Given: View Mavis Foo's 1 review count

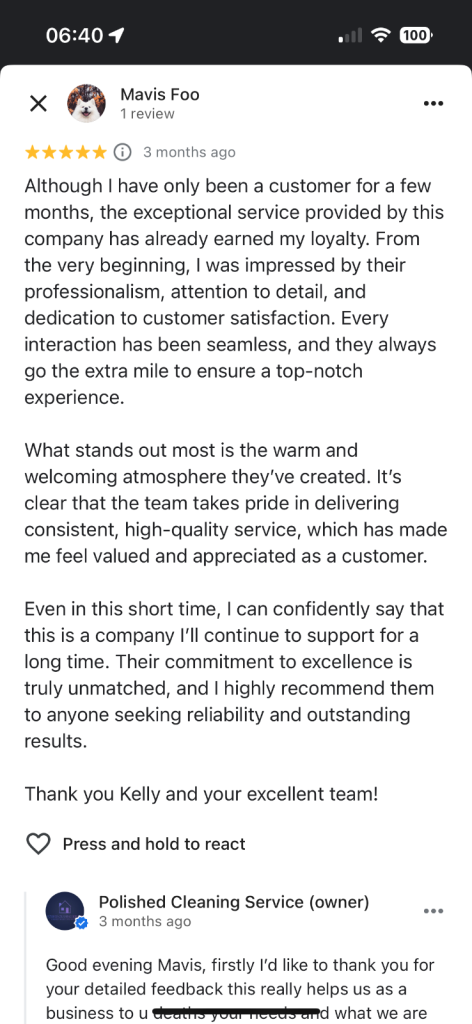Looking at the screenshot, I should [147, 114].
